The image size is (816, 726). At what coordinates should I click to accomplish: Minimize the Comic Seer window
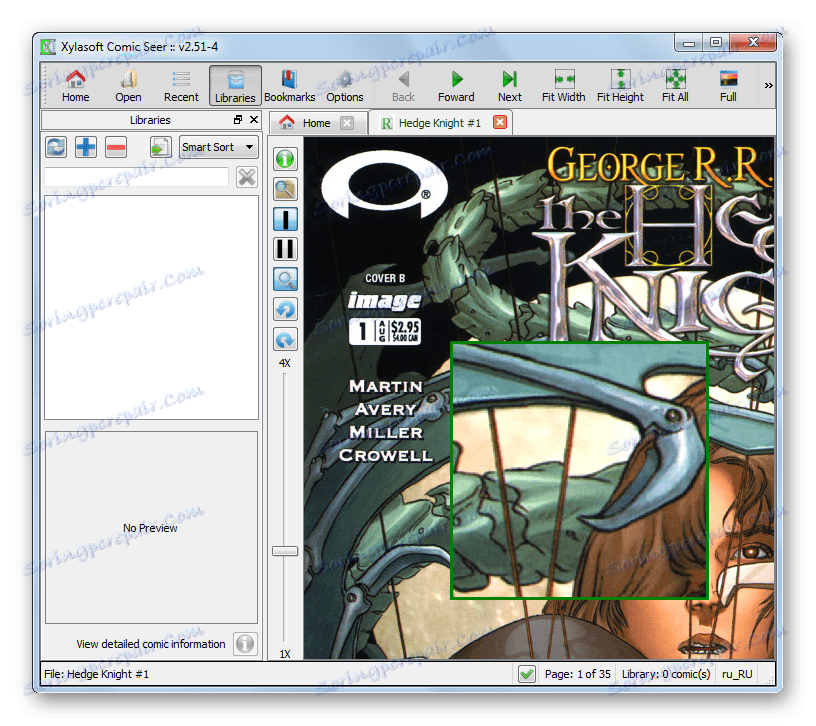[688, 43]
